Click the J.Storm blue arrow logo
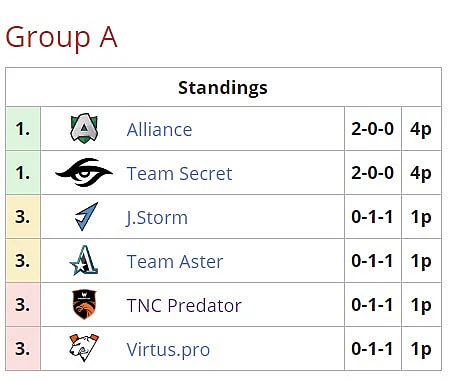 [86, 217]
